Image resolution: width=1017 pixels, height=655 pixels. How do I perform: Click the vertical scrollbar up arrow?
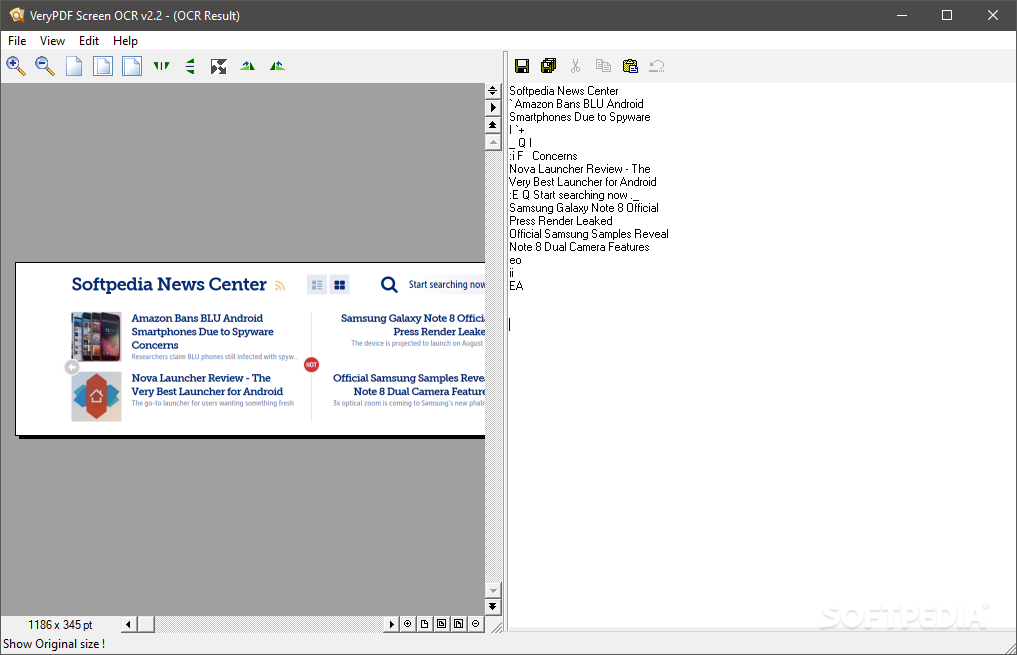click(492, 142)
